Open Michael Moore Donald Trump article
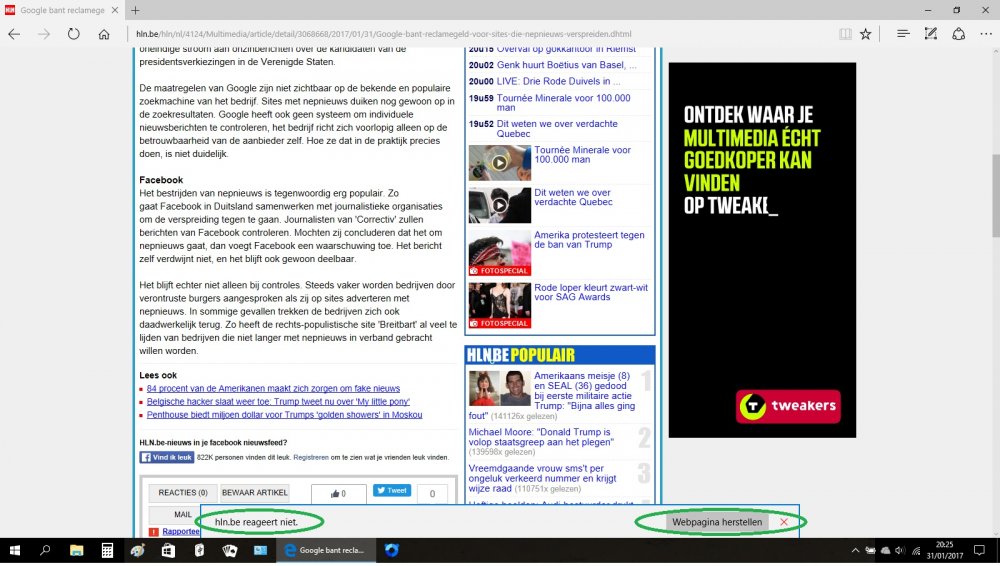The image size is (1000, 566). (541, 437)
